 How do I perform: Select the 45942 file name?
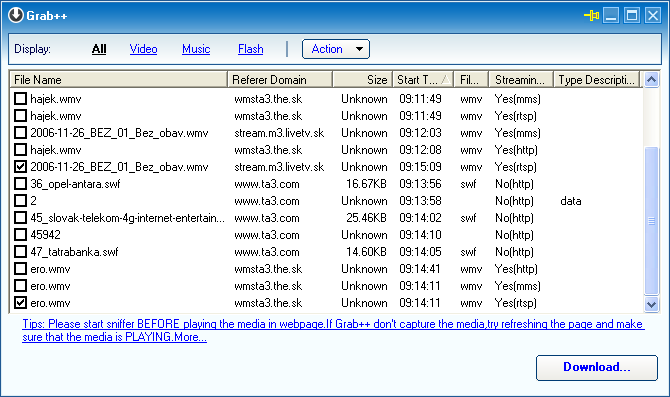tap(45, 235)
